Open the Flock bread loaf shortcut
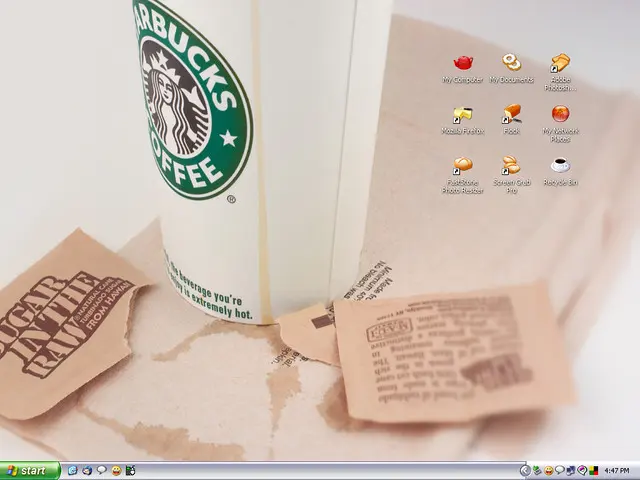Image resolution: width=640 pixels, height=480 pixels. pyautogui.click(x=512, y=114)
